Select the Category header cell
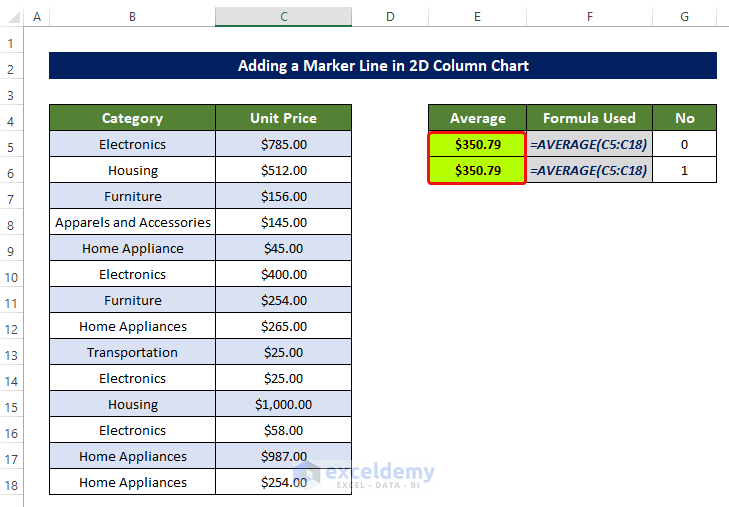 click(x=132, y=118)
